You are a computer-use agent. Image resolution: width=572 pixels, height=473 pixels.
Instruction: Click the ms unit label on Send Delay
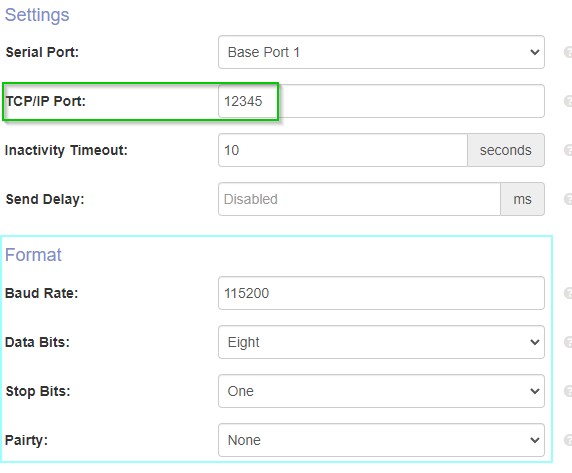click(x=522, y=199)
